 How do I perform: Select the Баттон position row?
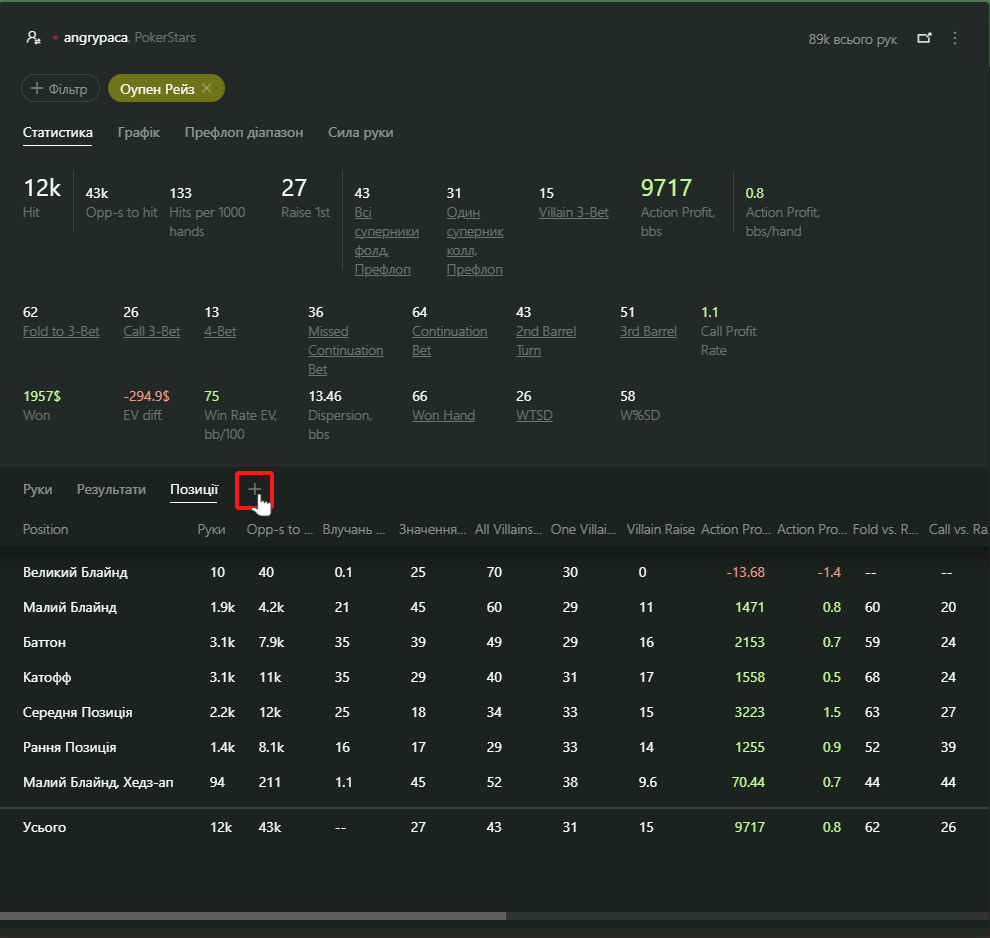click(x=495, y=642)
